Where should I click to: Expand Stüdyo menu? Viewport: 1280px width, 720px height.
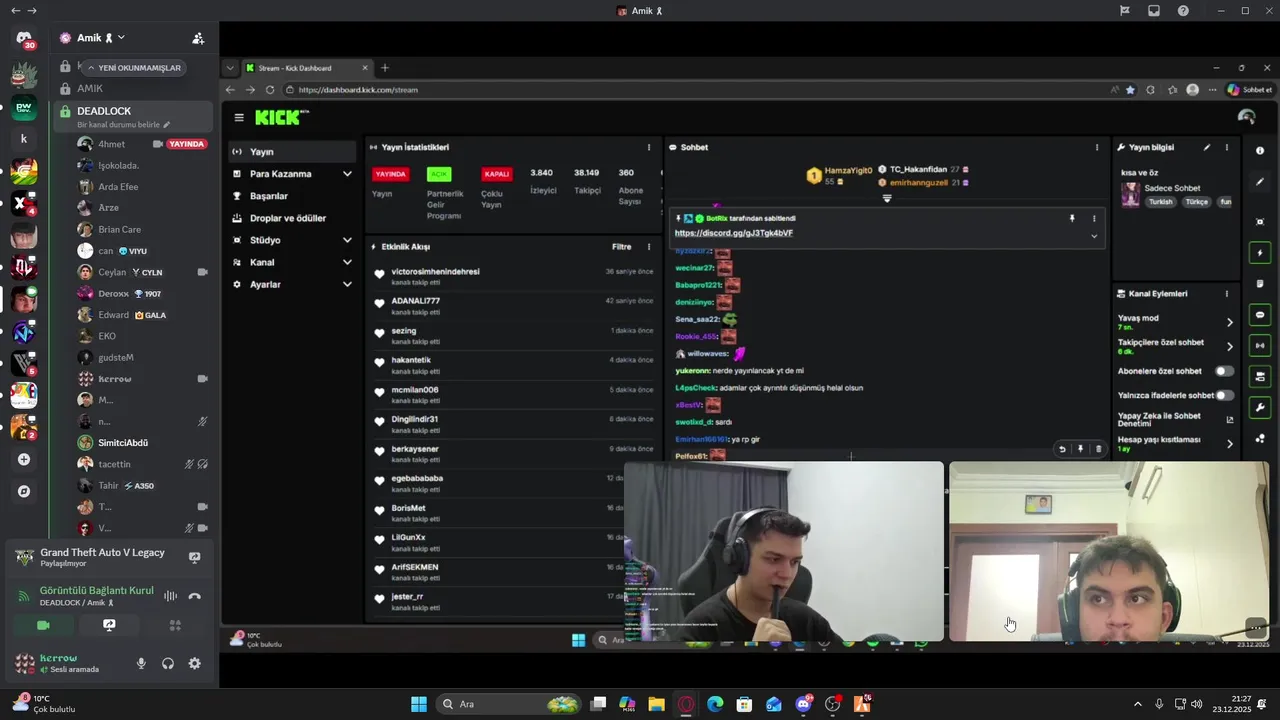[x=291, y=240]
